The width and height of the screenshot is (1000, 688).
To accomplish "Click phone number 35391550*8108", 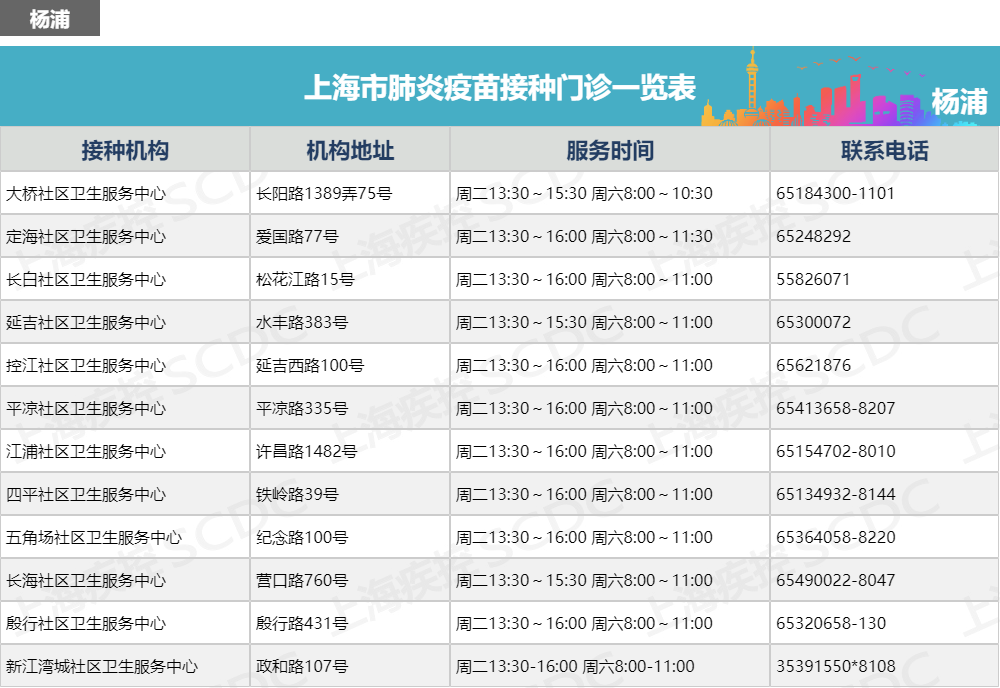I will (x=835, y=666).
